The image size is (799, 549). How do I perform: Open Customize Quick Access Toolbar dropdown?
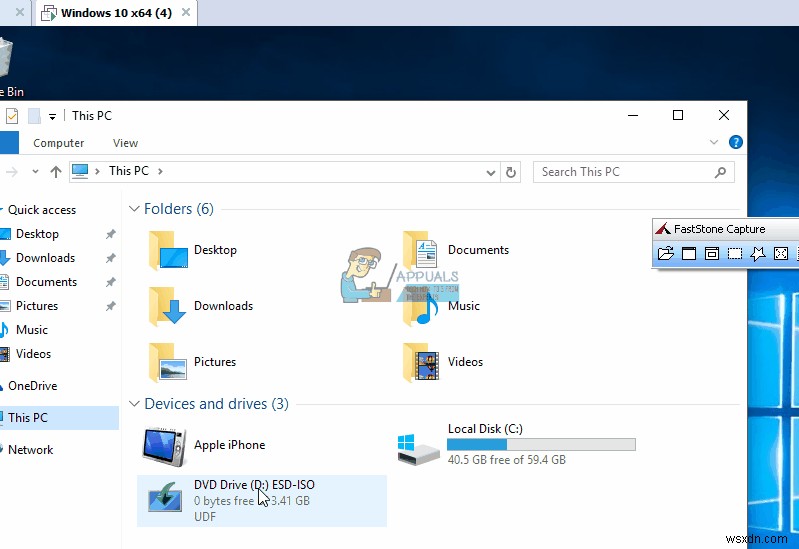(x=52, y=117)
